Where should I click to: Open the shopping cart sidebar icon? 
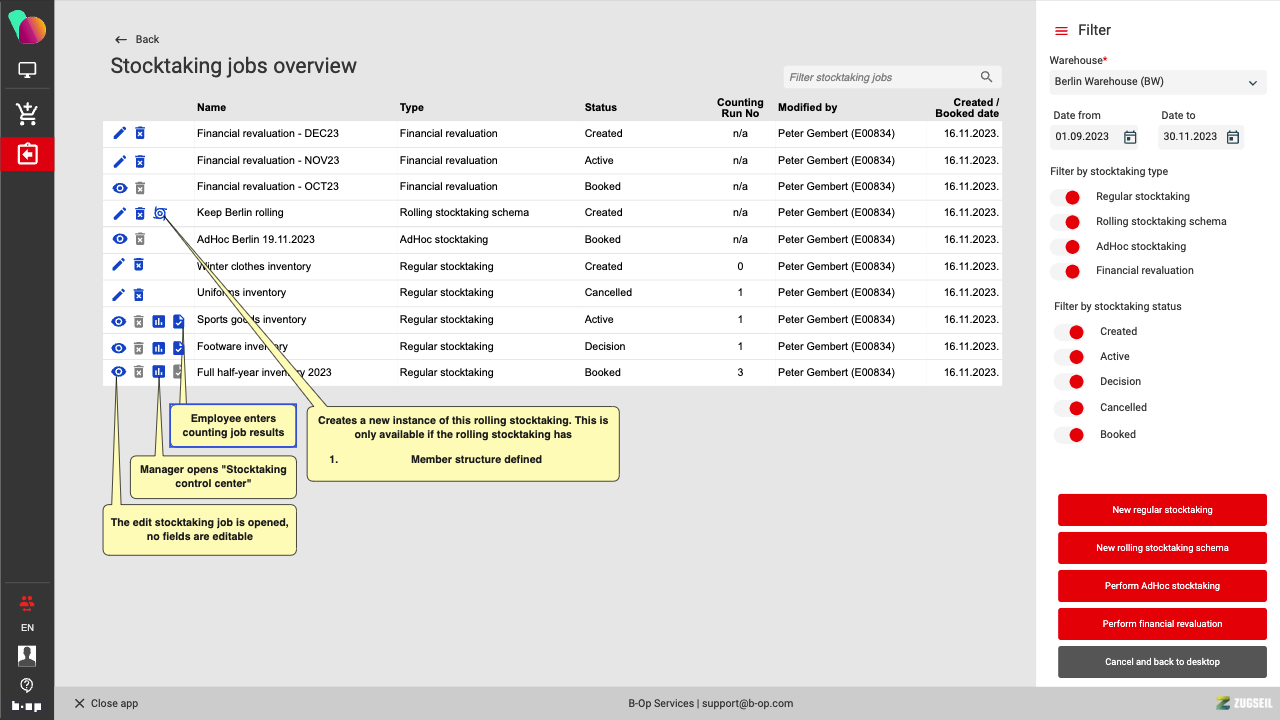[x=27, y=114]
